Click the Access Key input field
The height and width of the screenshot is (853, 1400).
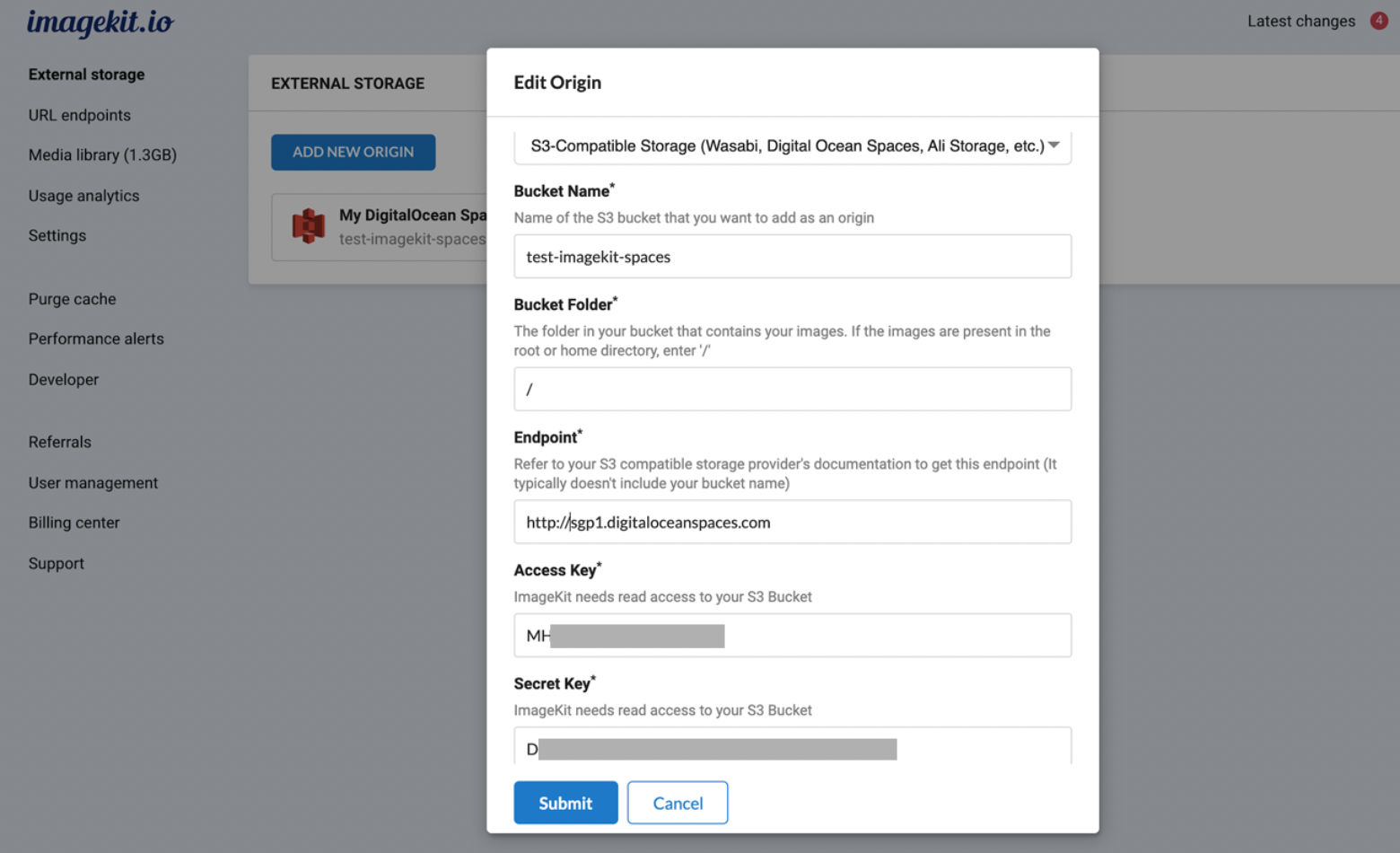(792, 636)
